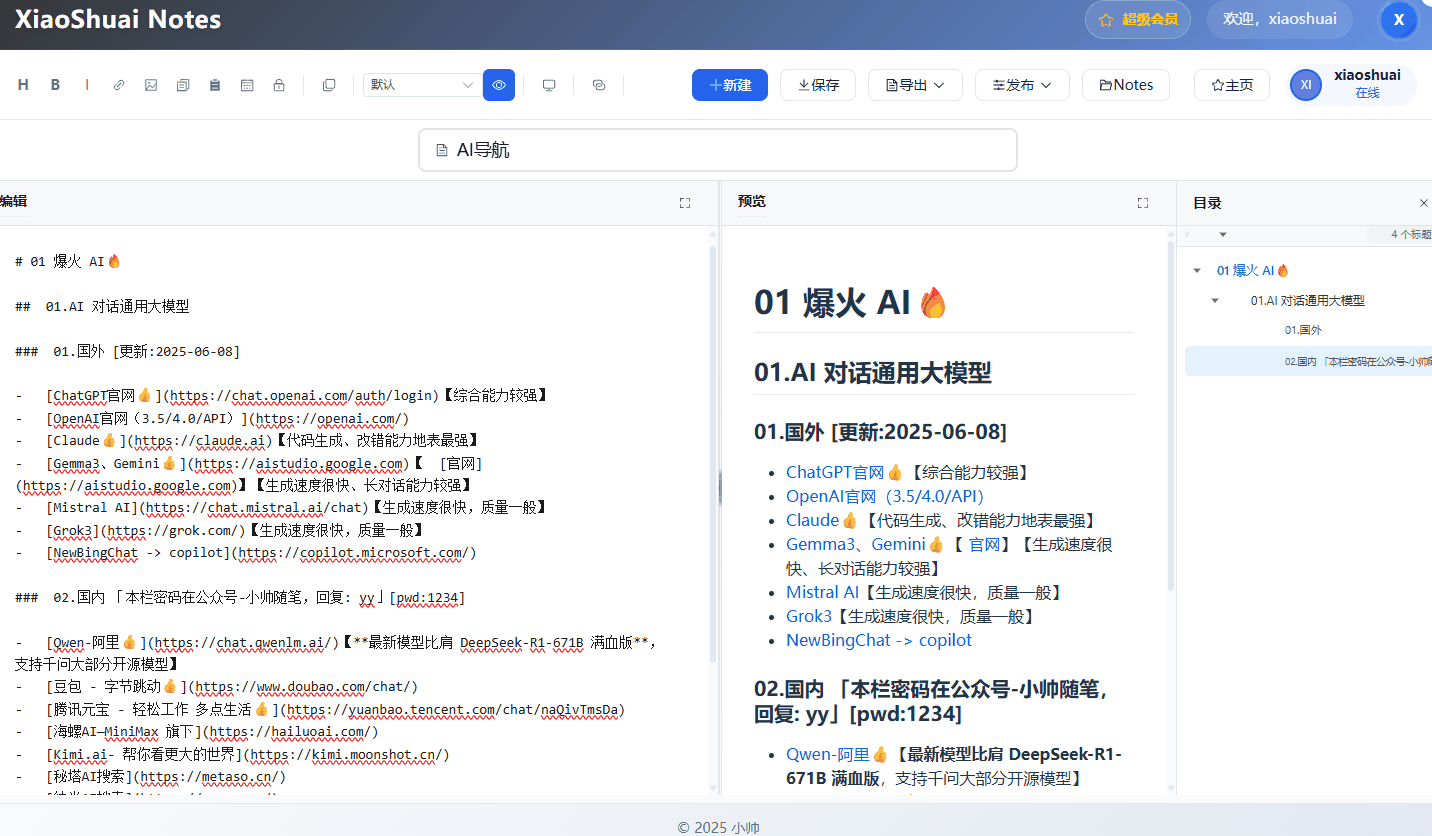This screenshot has height=836, width=1432.
Task: Collapse the '01 爆火 AI' outline node
Action: (1197, 271)
